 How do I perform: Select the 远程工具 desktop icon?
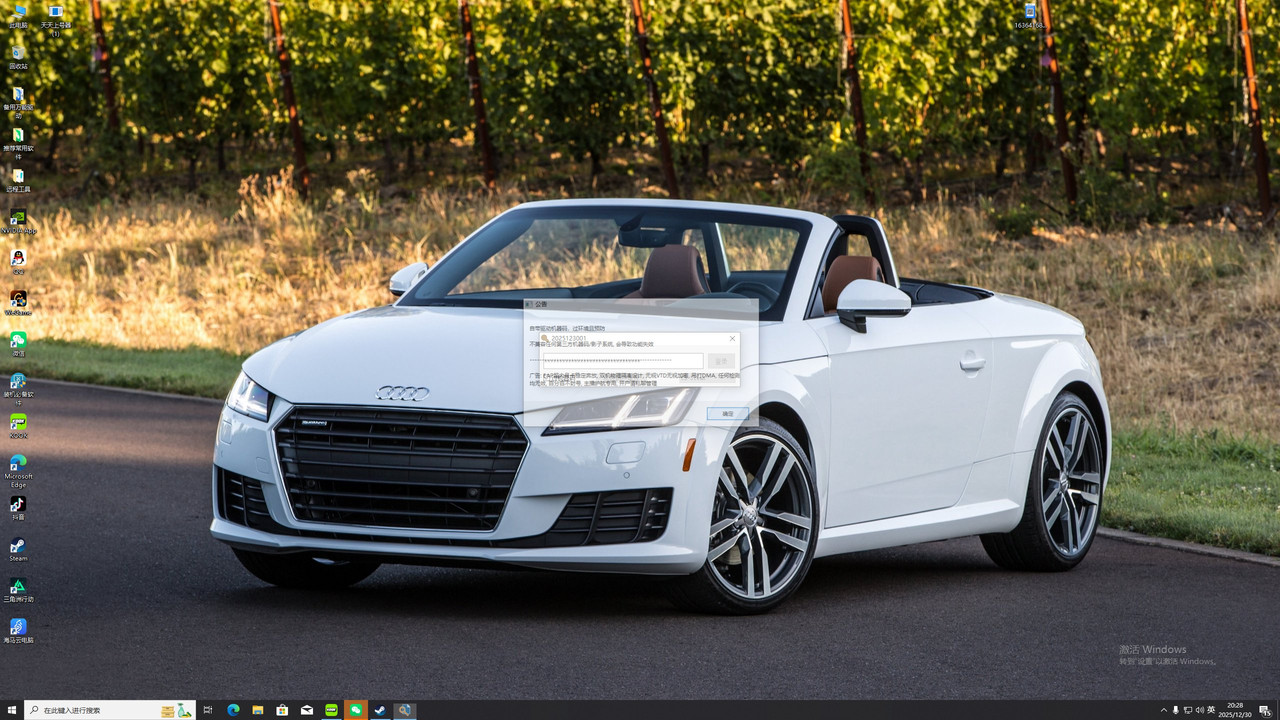tap(18, 180)
